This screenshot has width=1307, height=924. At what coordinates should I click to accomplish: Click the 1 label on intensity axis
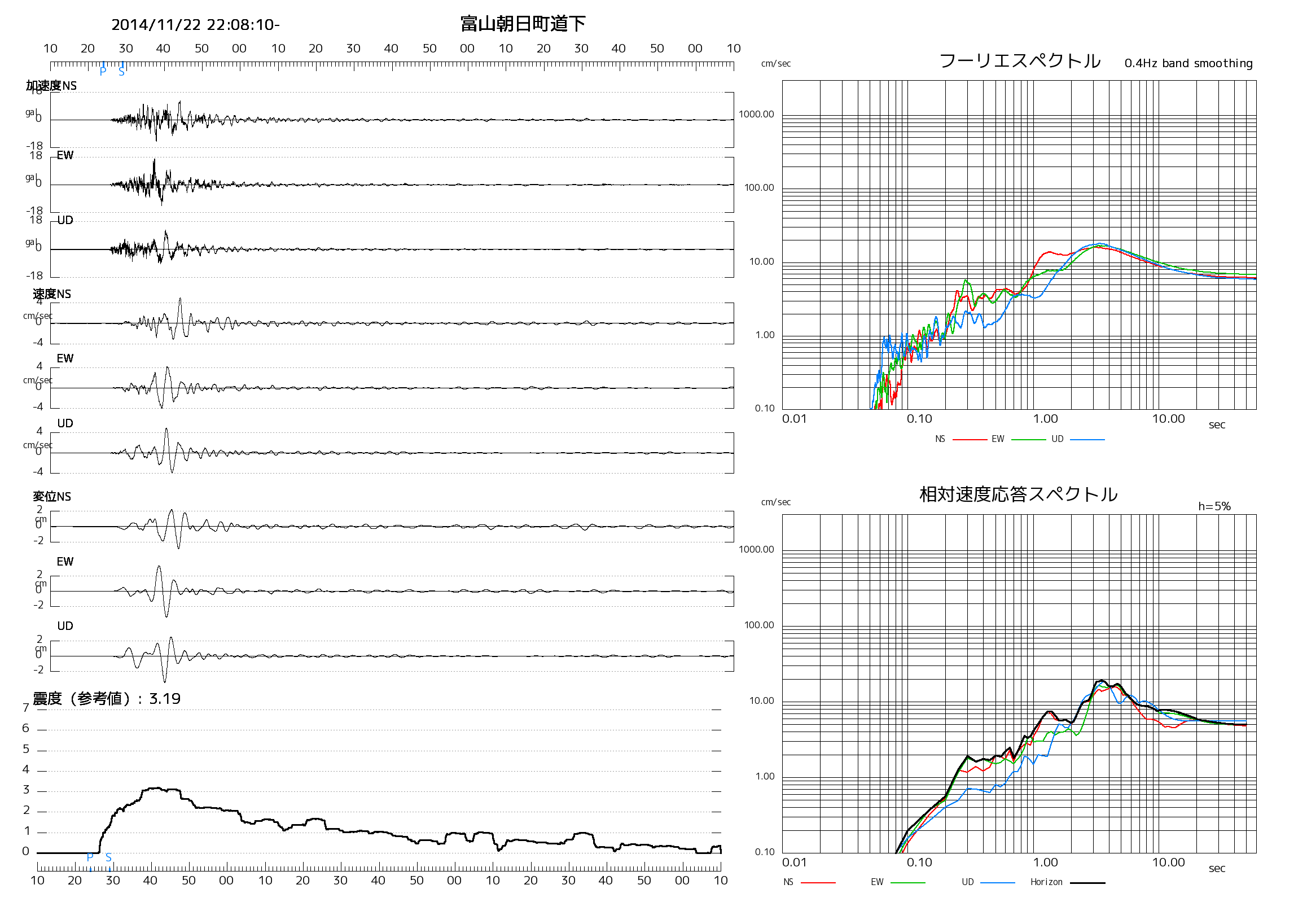click(x=26, y=831)
